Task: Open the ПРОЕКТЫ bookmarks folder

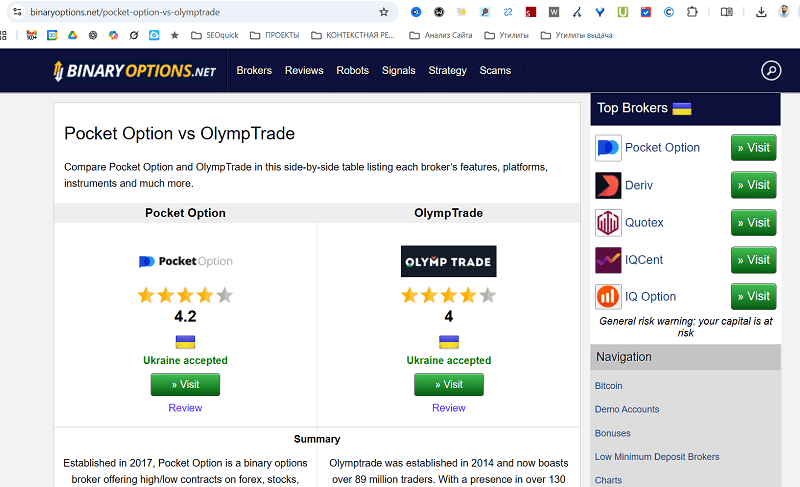Action: coord(274,35)
